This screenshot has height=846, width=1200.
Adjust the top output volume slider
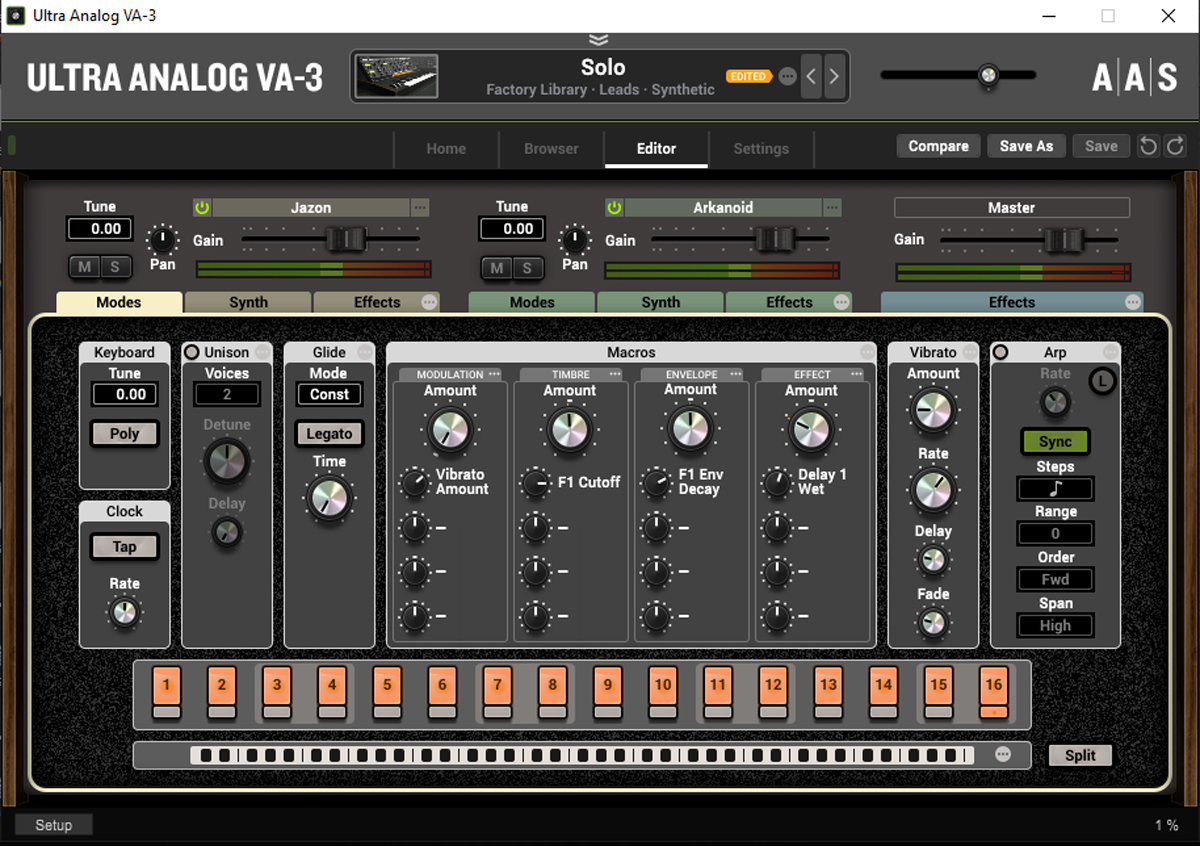(x=987, y=75)
